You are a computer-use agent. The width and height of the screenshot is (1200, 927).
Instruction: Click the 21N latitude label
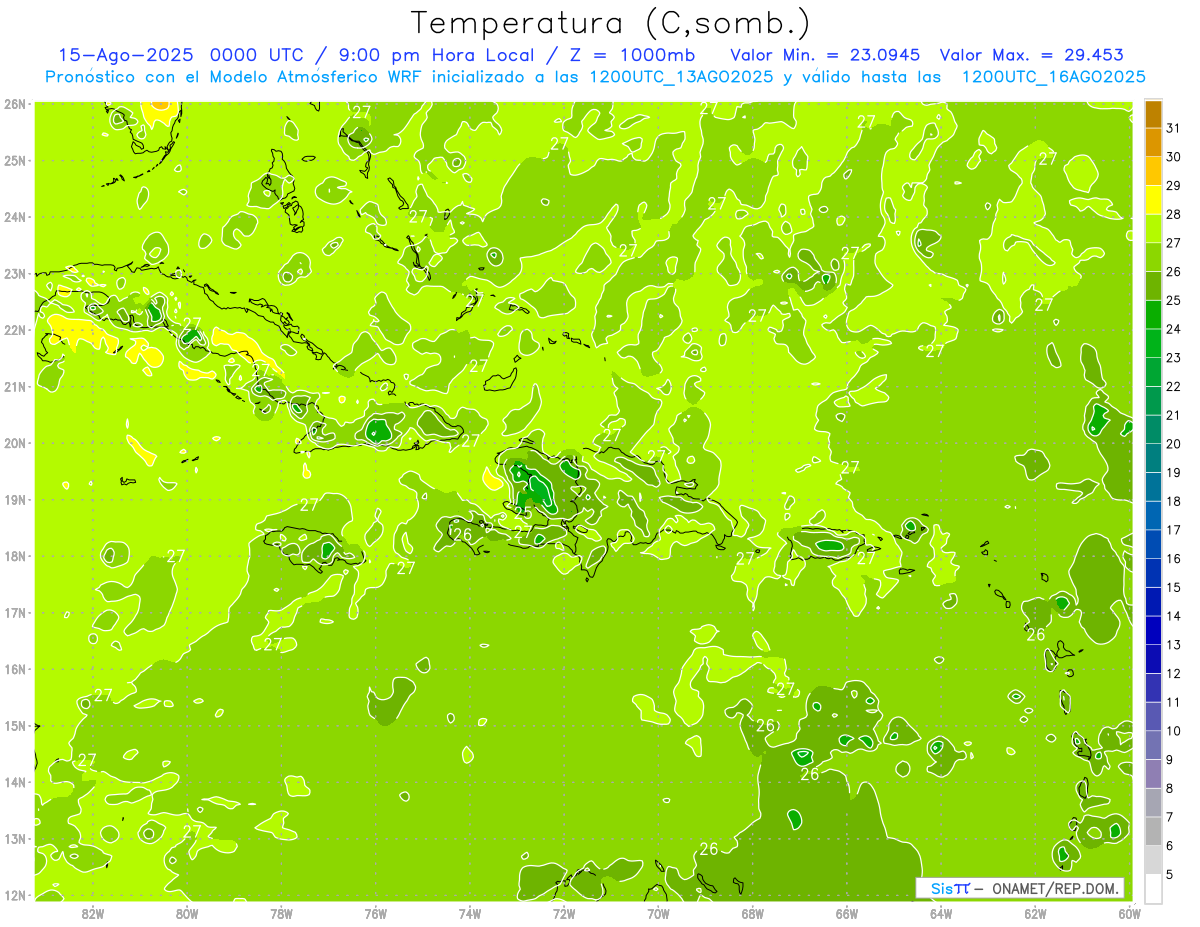(15, 386)
